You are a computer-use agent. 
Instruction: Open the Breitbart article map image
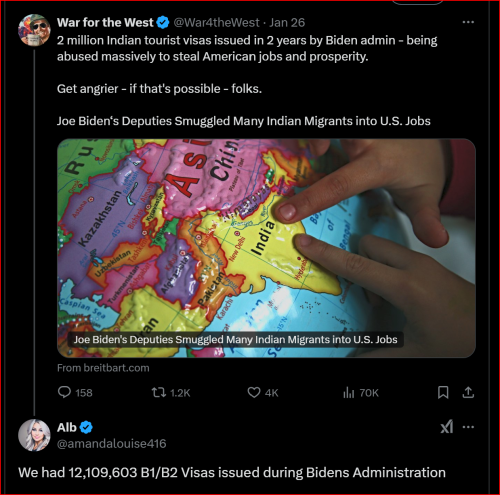tap(266, 248)
